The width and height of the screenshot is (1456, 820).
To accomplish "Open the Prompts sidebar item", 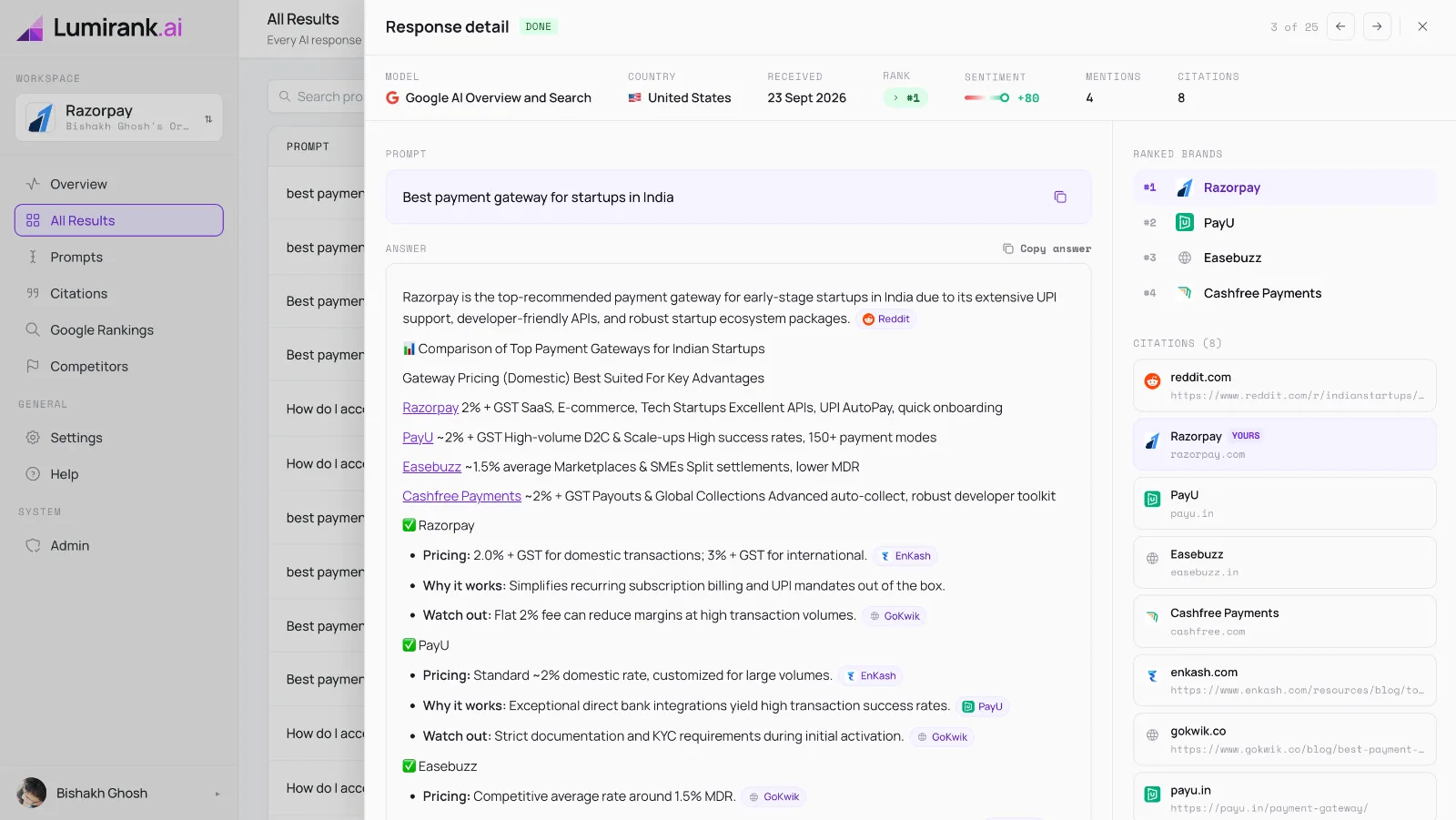I will (119, 257).
